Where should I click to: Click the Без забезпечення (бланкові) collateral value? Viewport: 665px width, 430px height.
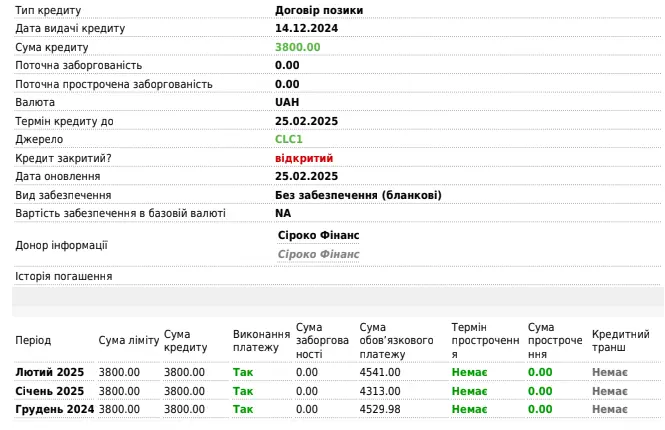tap(358, 195)
